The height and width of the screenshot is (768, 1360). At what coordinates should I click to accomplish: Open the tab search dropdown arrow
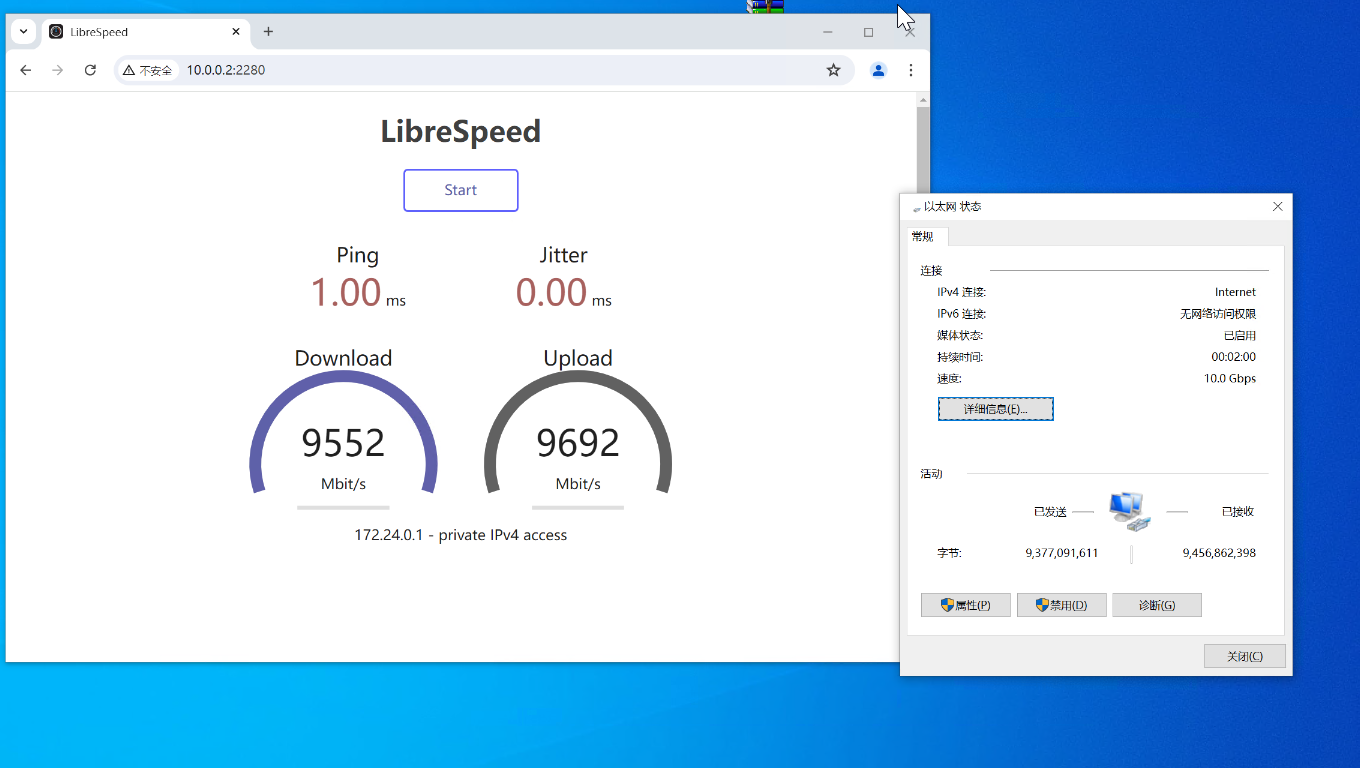[x=23, y=31]
